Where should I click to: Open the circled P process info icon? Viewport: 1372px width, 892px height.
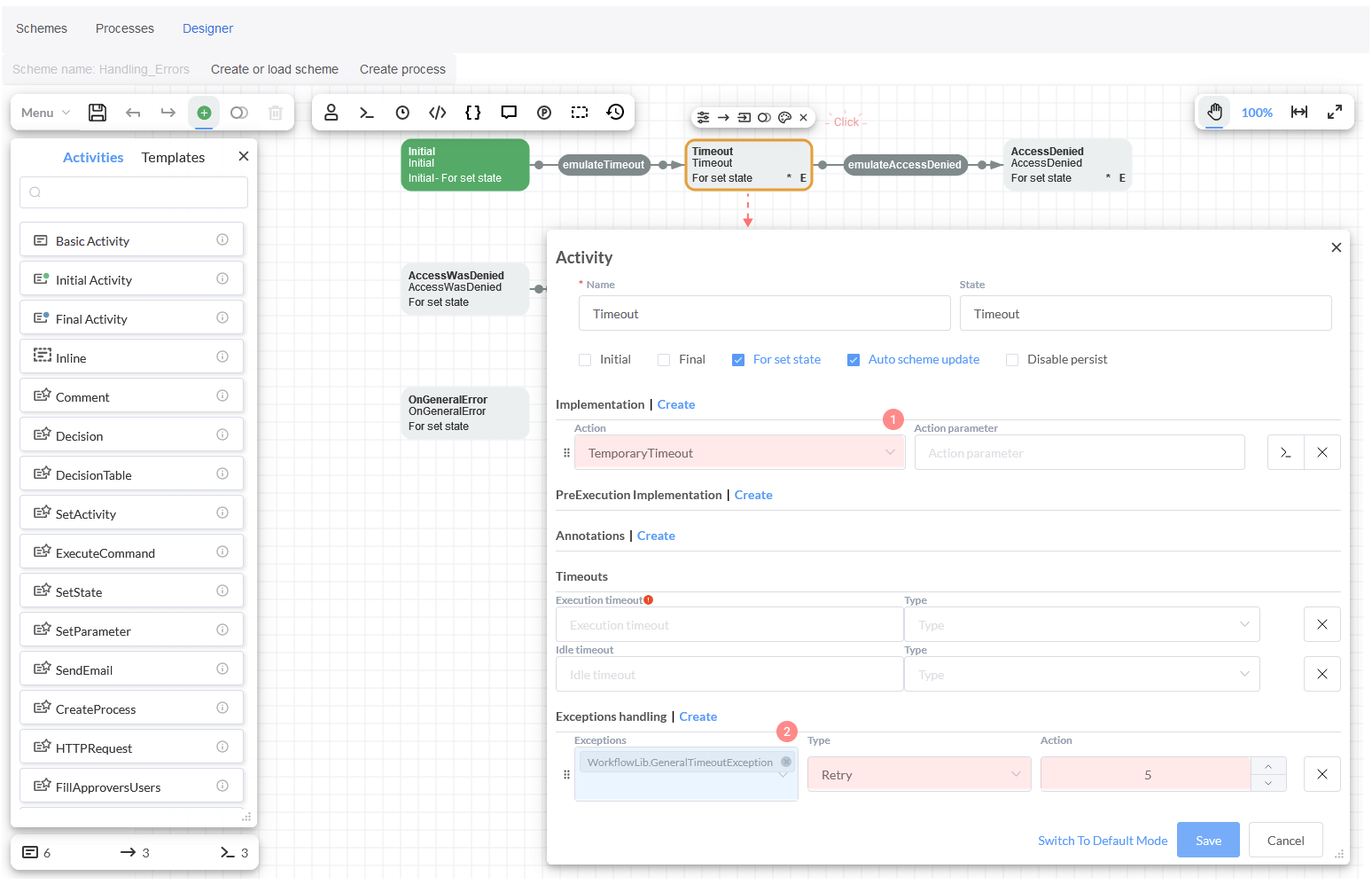[x=544, y=113]
